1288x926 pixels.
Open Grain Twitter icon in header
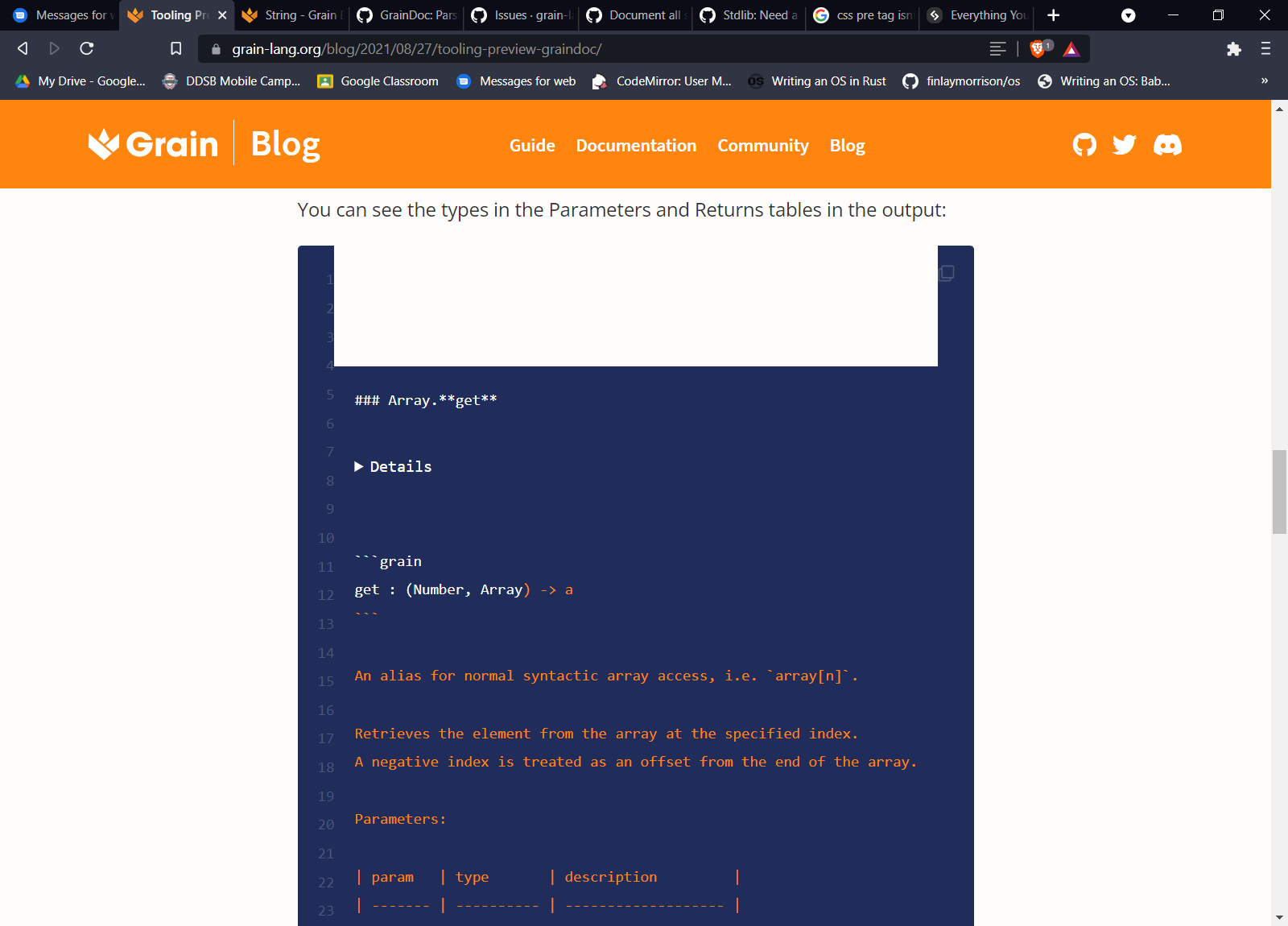(x=1125, y=145)
